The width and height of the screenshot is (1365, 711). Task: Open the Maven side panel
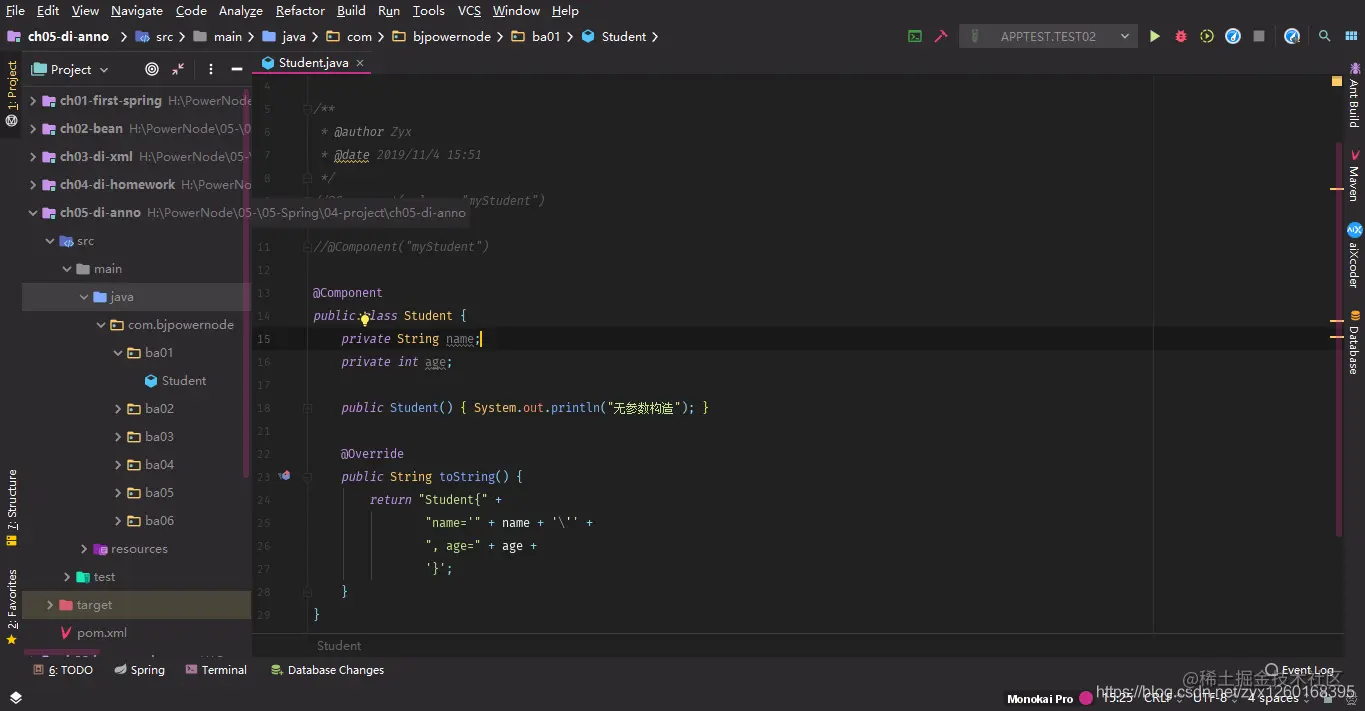click(x=1354, y=176)
